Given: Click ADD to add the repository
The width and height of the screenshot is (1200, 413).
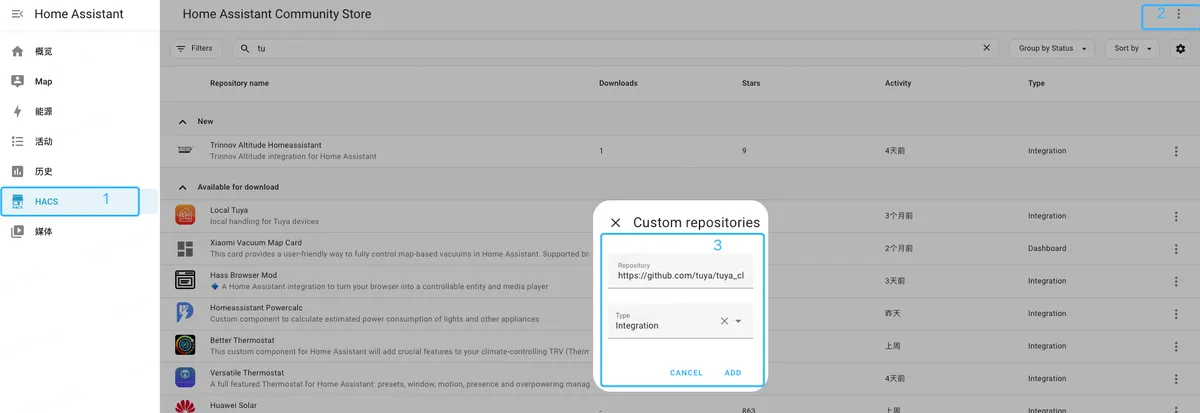Looking at the screenshot, I should 733,373.
